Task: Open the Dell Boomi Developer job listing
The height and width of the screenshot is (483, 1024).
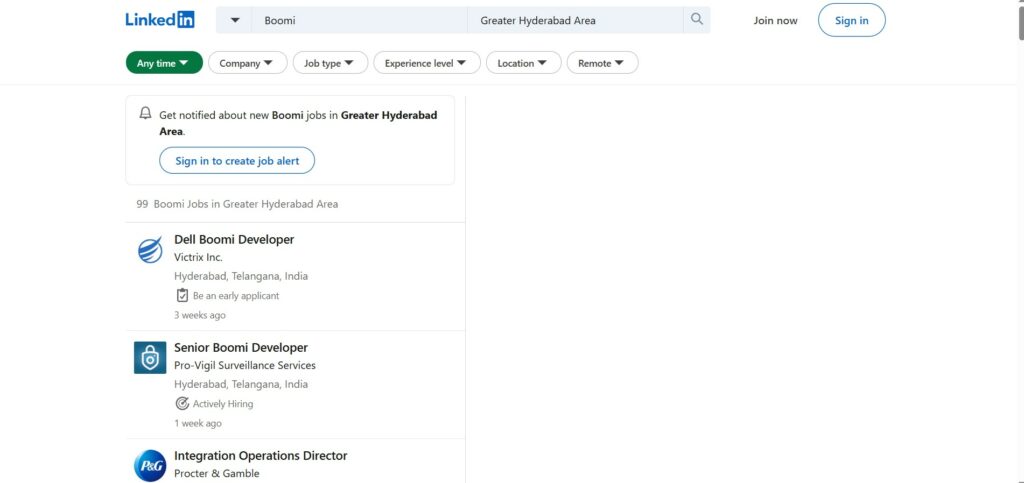Action: tap(234, 239)
